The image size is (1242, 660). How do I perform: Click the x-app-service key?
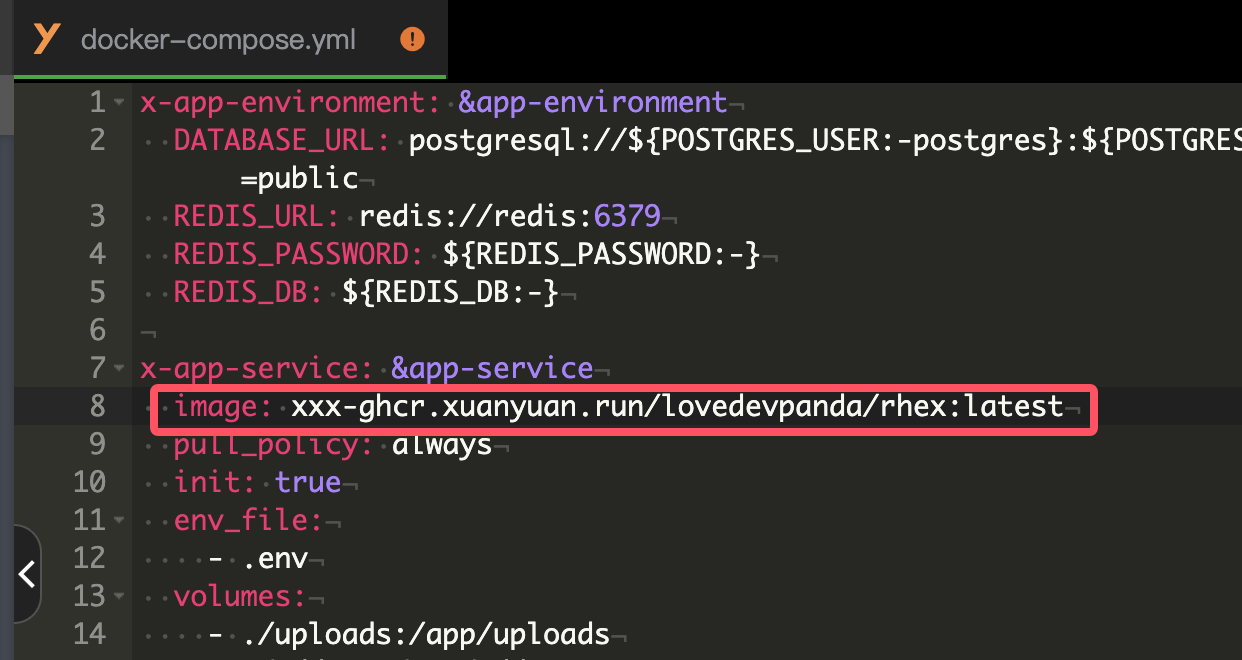(x=257, y=369)
